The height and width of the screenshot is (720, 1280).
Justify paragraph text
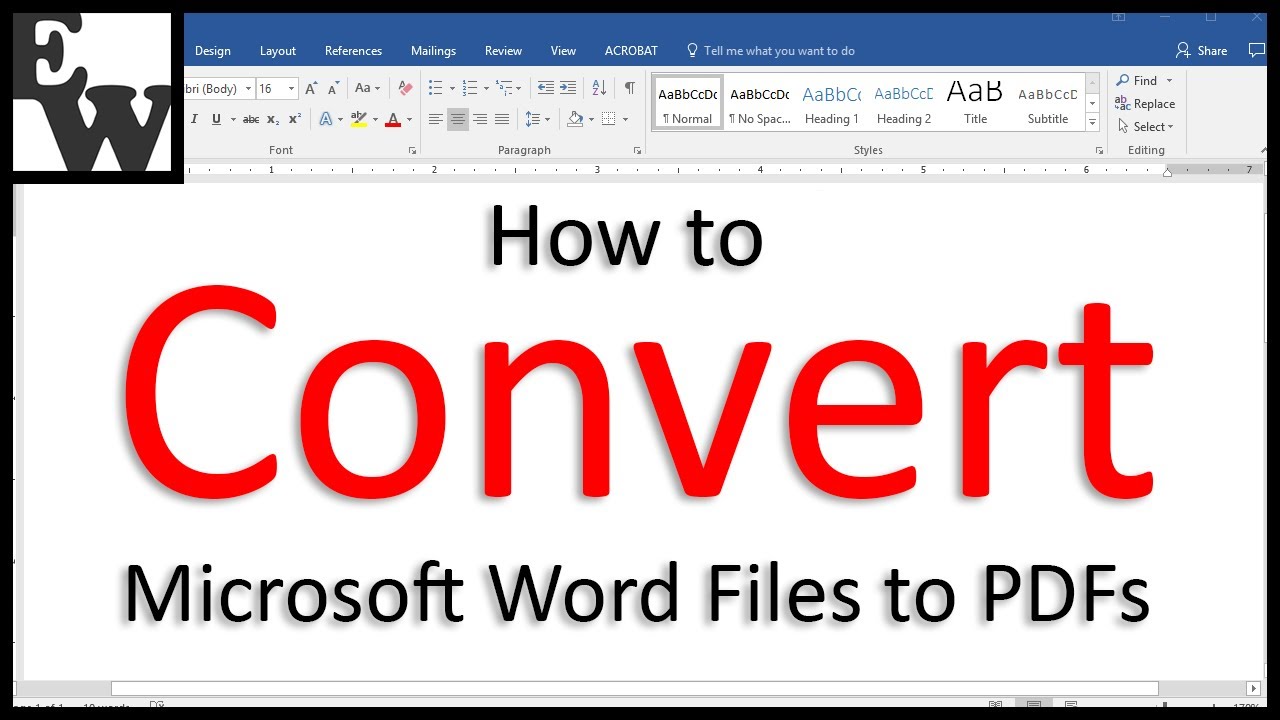(502, 119)
